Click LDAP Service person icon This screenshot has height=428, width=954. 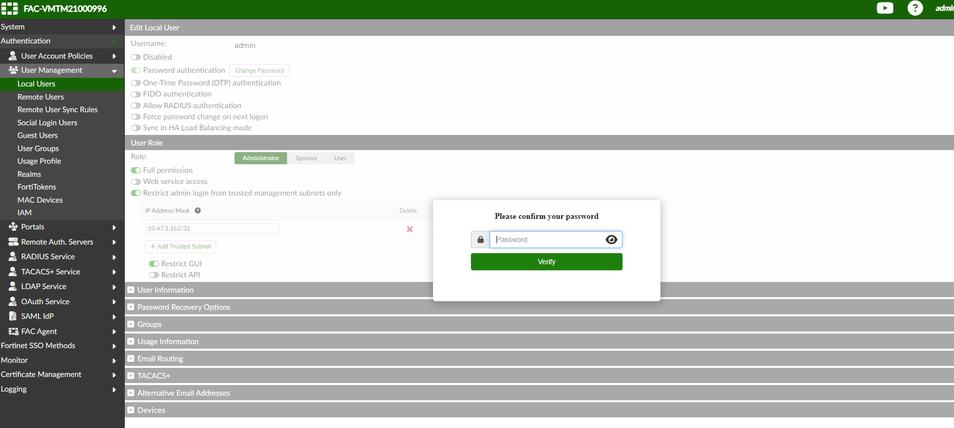pyautogui.click(x=13, y=286)
